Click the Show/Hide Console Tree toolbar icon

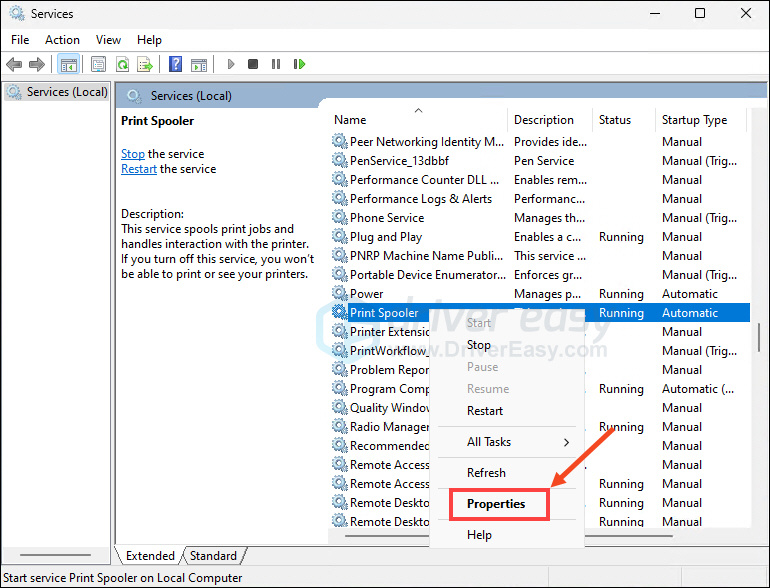(68, 64)
